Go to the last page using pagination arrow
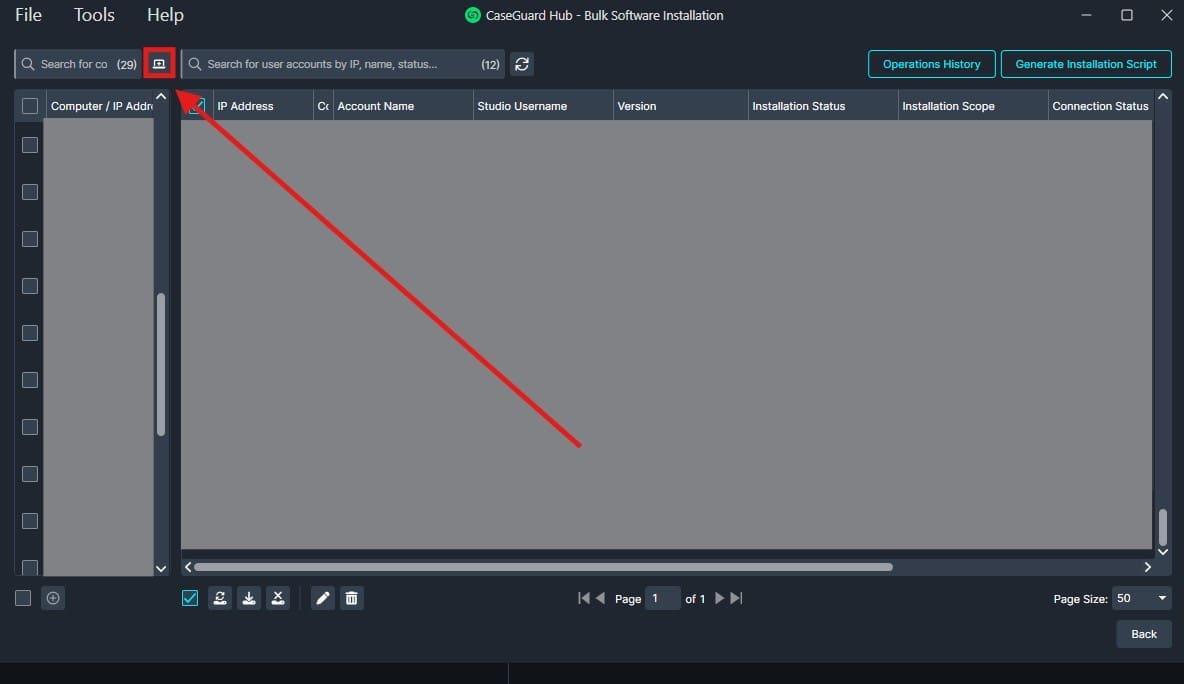This screenshot has width=1184, height=684. [x=737, y=598]
